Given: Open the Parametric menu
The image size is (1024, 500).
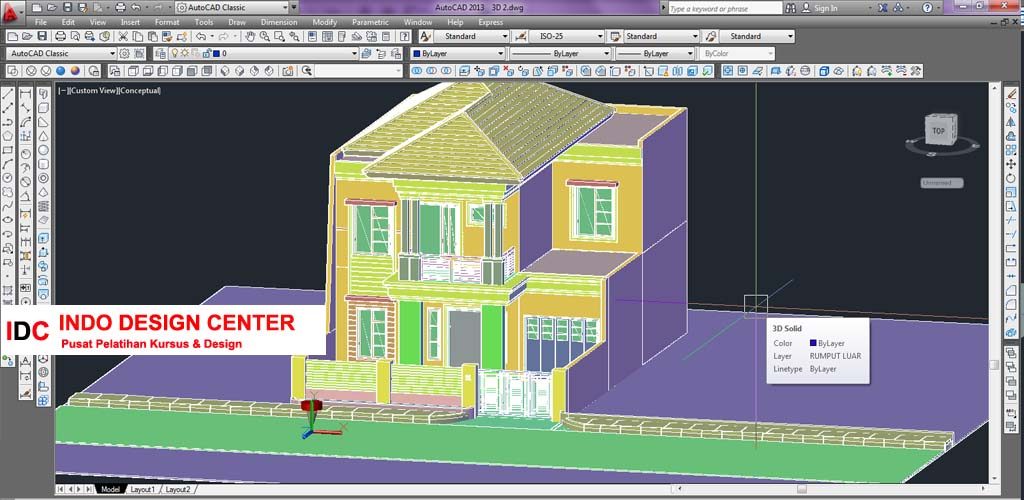Looking at the screenshot, I should (x=370, y=22).
